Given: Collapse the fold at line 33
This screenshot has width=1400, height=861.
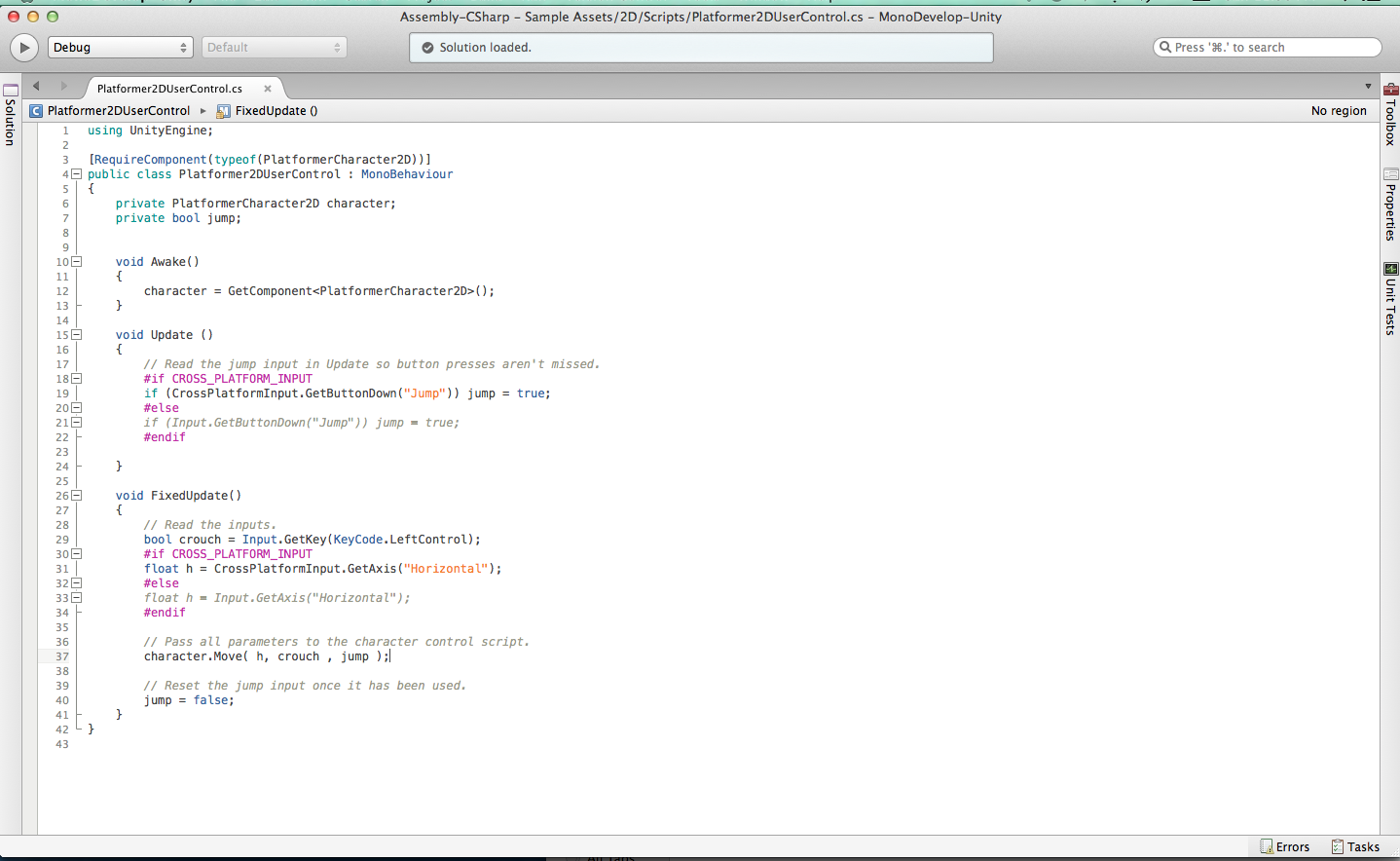Looking at the screenshot, I should point(77,598).
